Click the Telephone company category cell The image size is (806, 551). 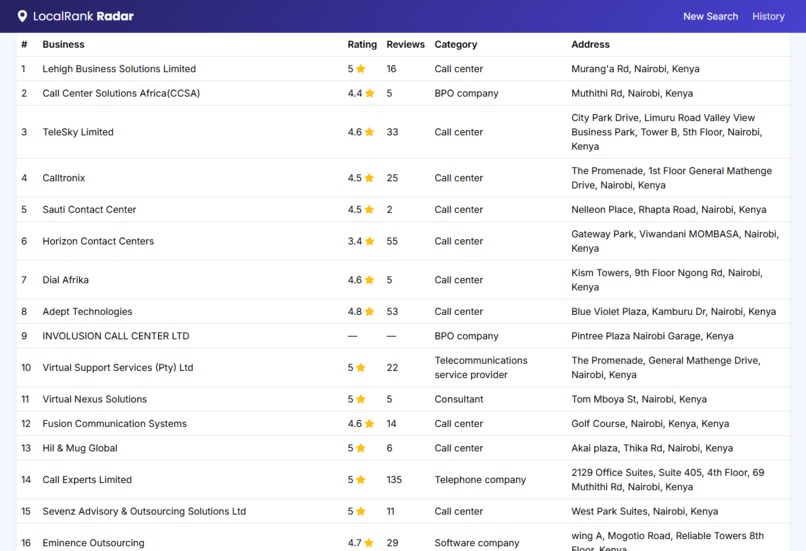coord(480,480)
